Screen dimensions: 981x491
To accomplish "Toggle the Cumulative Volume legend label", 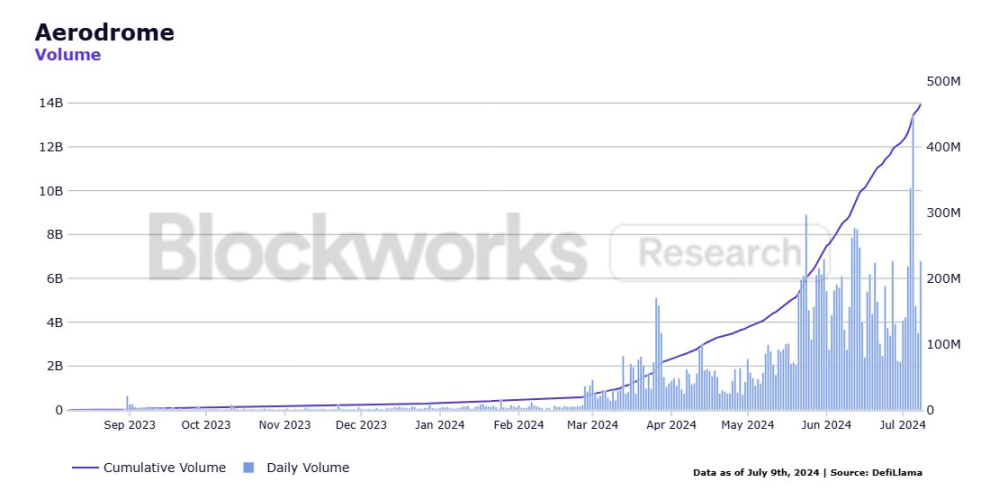I will click(x=164, y=468).
